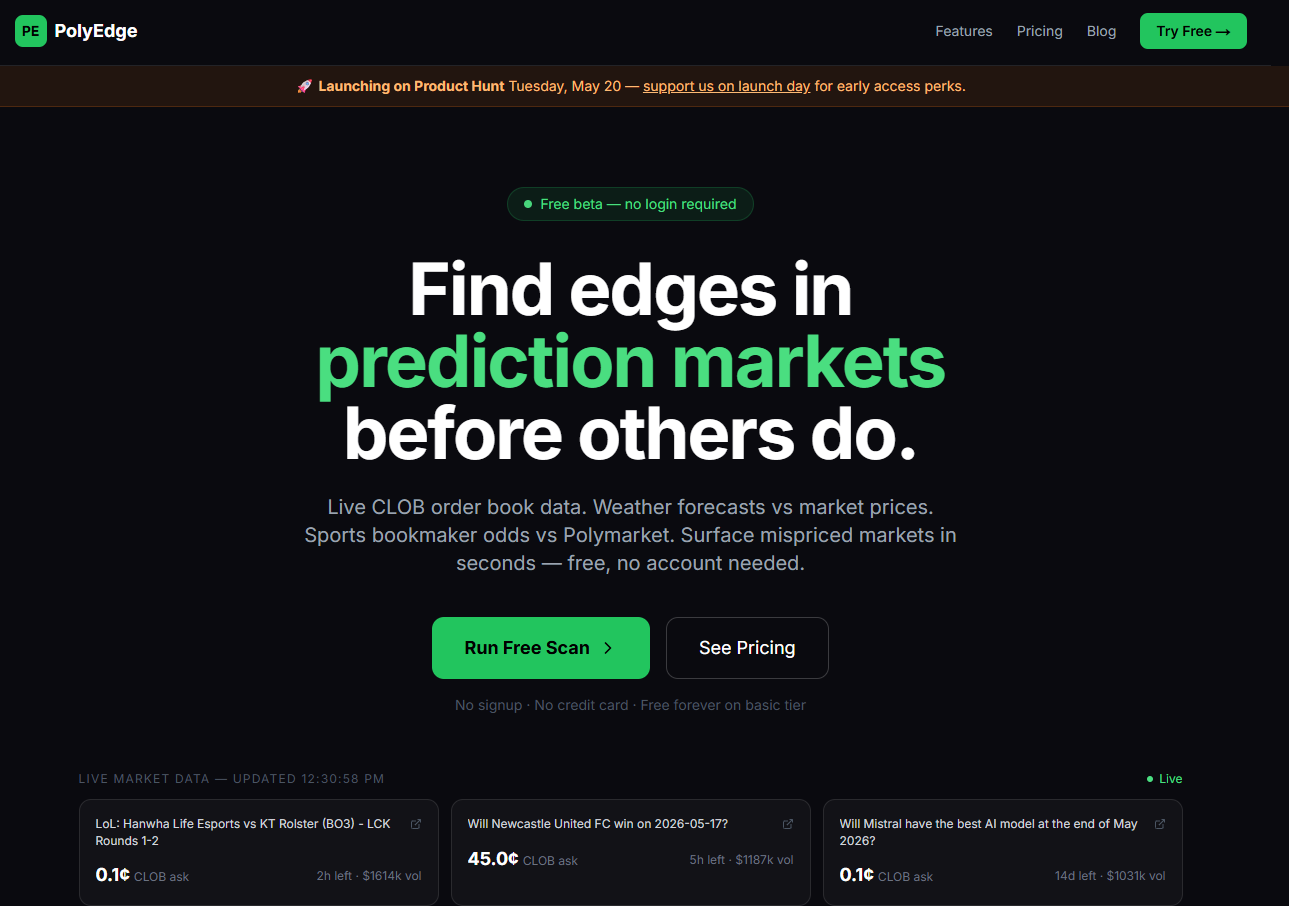This screenshot has height=906, width=1289.
Task: Open the Mistral best AI model market card
Action: [1003, 852]
